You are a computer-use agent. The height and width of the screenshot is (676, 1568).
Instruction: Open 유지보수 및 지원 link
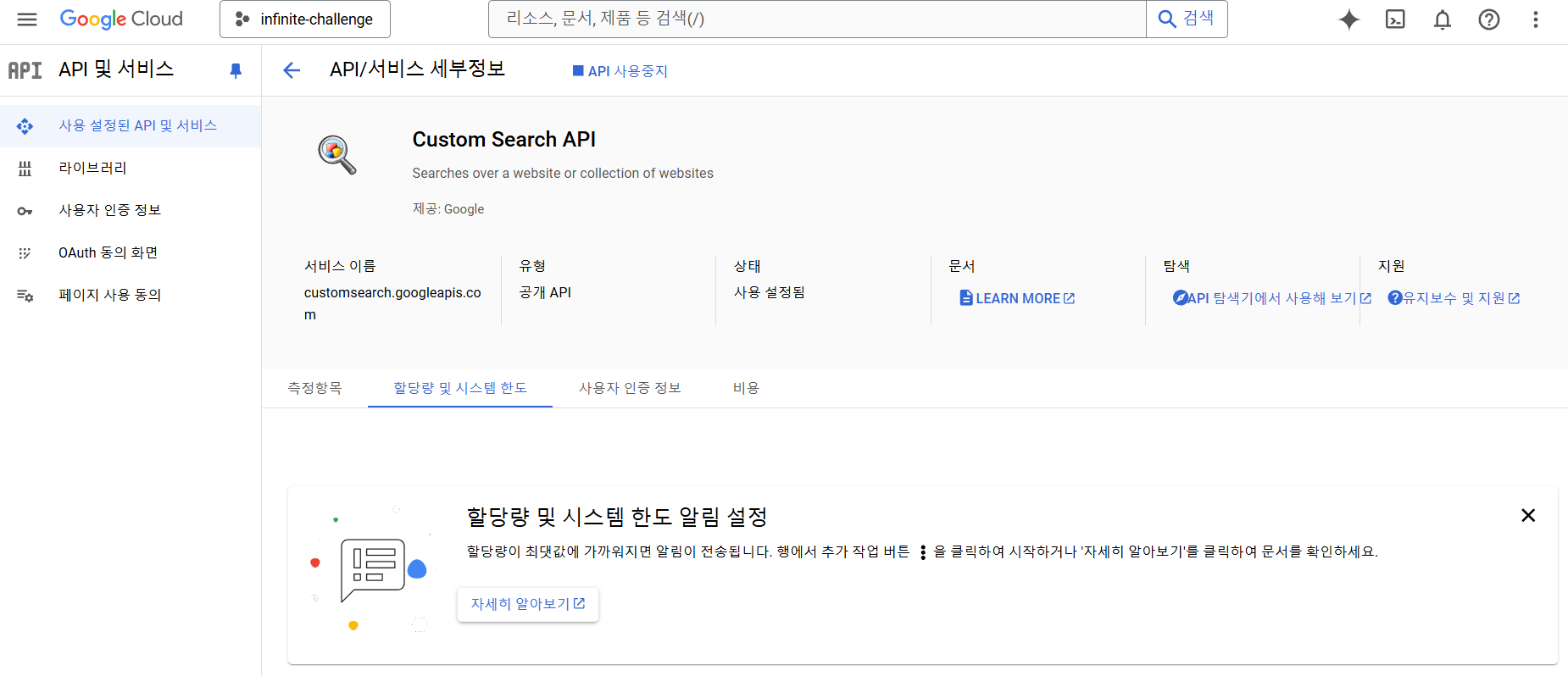(1454, 298)
